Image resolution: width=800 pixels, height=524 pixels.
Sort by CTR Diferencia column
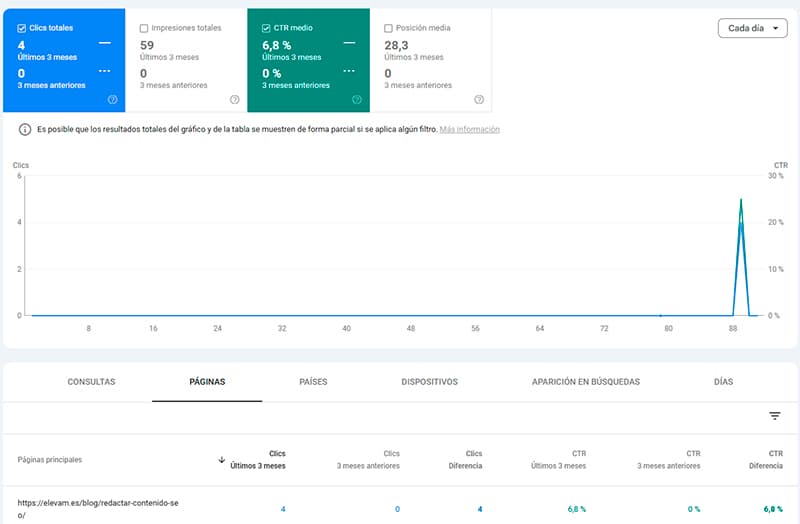tap(766, 460)
